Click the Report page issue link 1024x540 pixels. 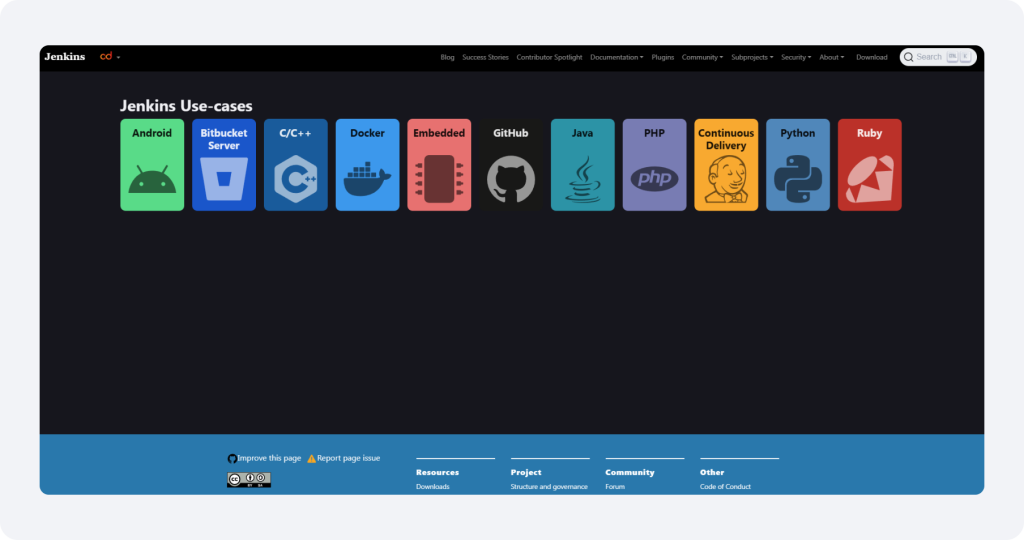344,458
